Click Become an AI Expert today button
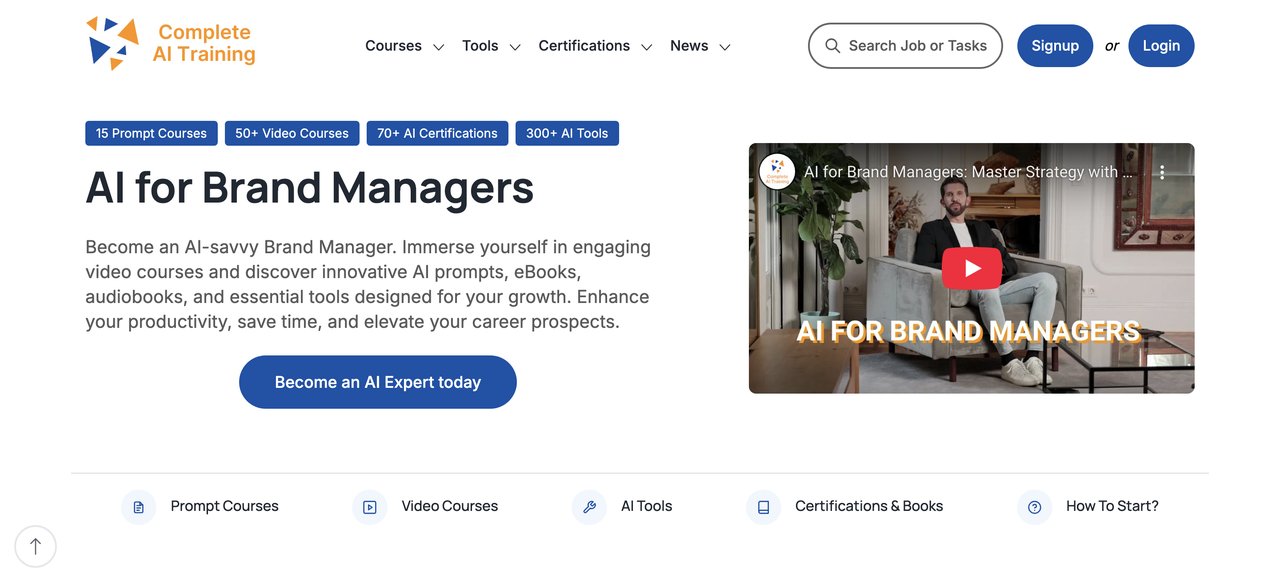This screenshot has width=1280, height=582. tap(378, 382)
